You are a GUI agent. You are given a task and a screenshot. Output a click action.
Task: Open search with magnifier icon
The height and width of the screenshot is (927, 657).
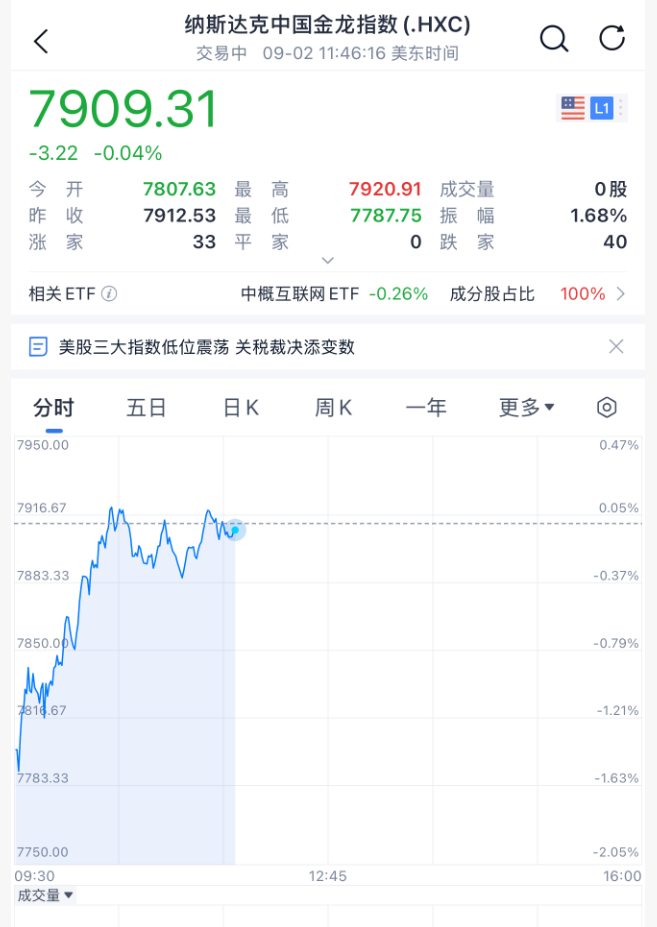[x=554, y=39]
